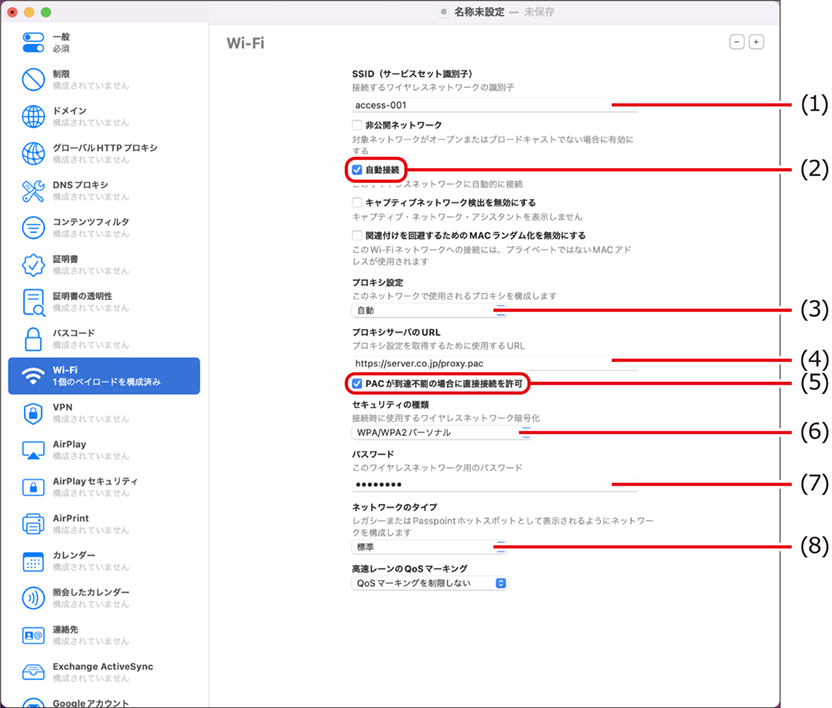
Task: Open the Content Filter (コンテンツフィルタ) icon
Action: (33, 228)
